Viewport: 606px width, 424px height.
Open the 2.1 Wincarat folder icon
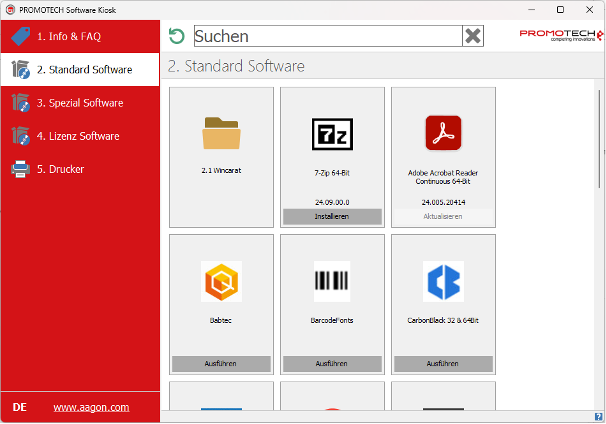221,133
